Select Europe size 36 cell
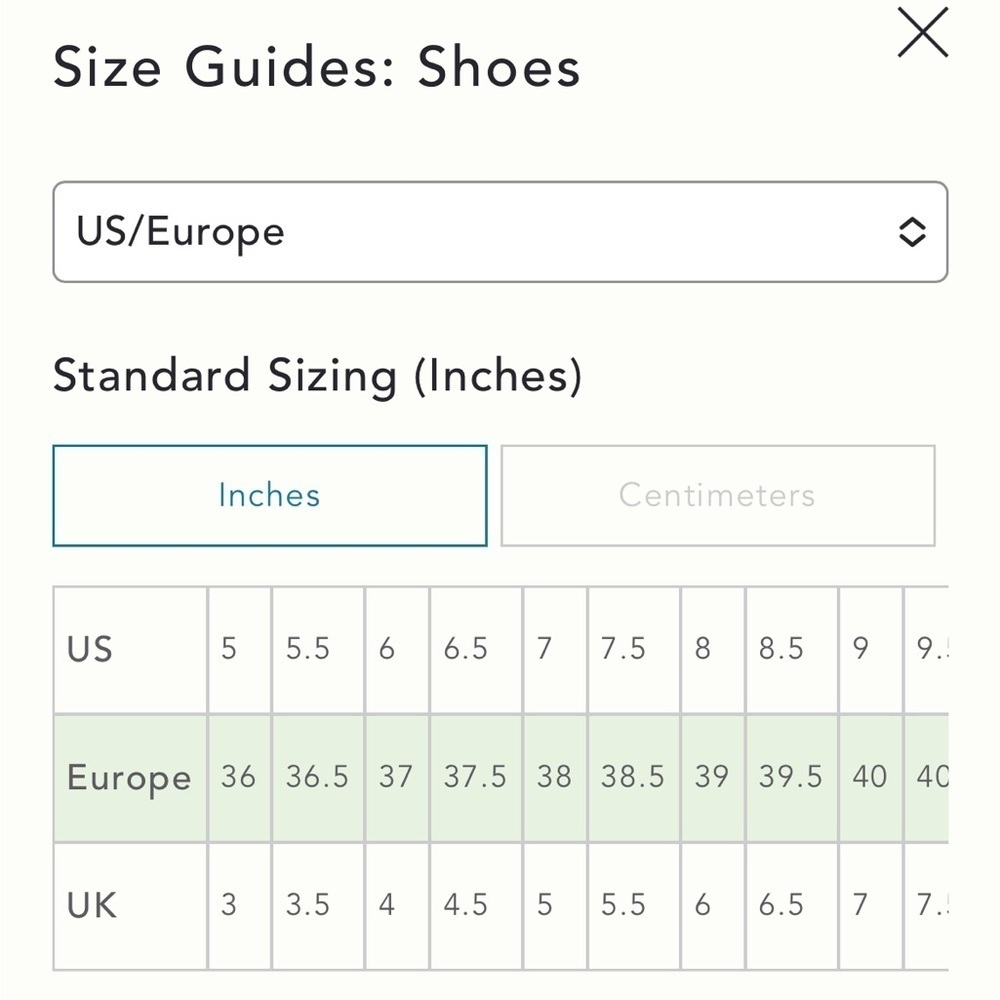This screenshot has width=1000, height=1000. [x=240, y=777]
